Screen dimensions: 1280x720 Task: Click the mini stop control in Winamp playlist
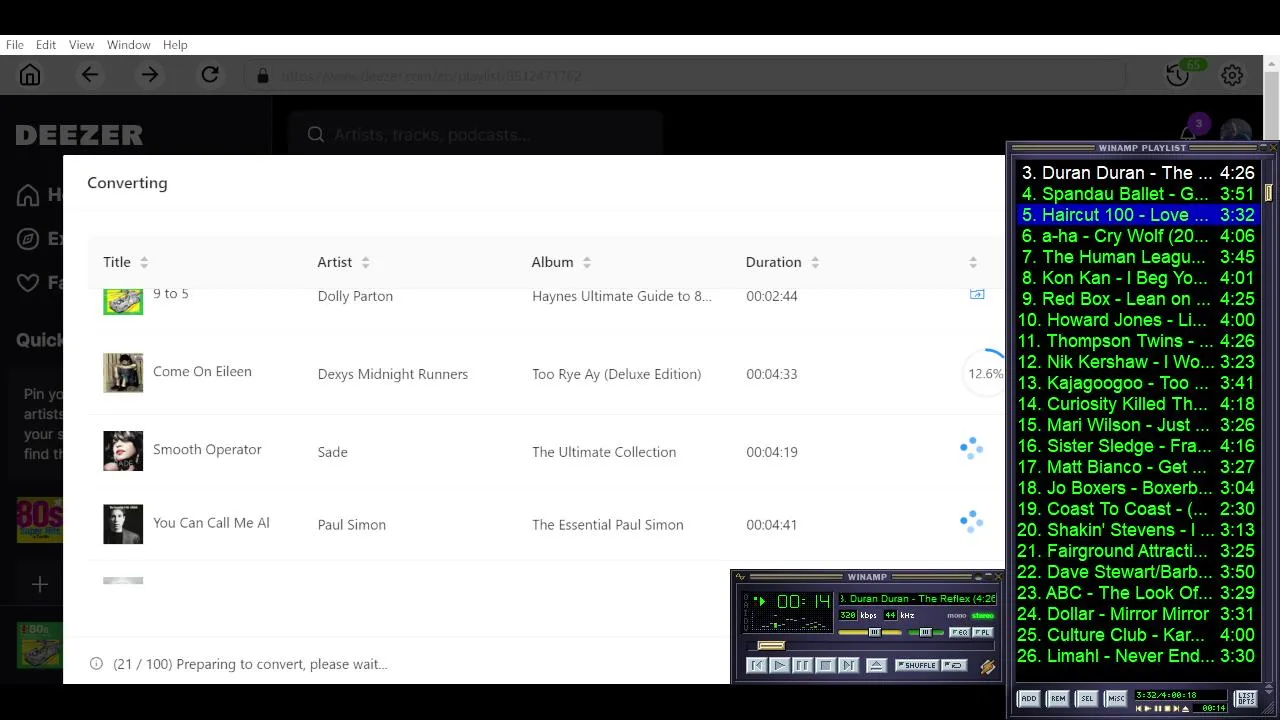[1167, 708]
